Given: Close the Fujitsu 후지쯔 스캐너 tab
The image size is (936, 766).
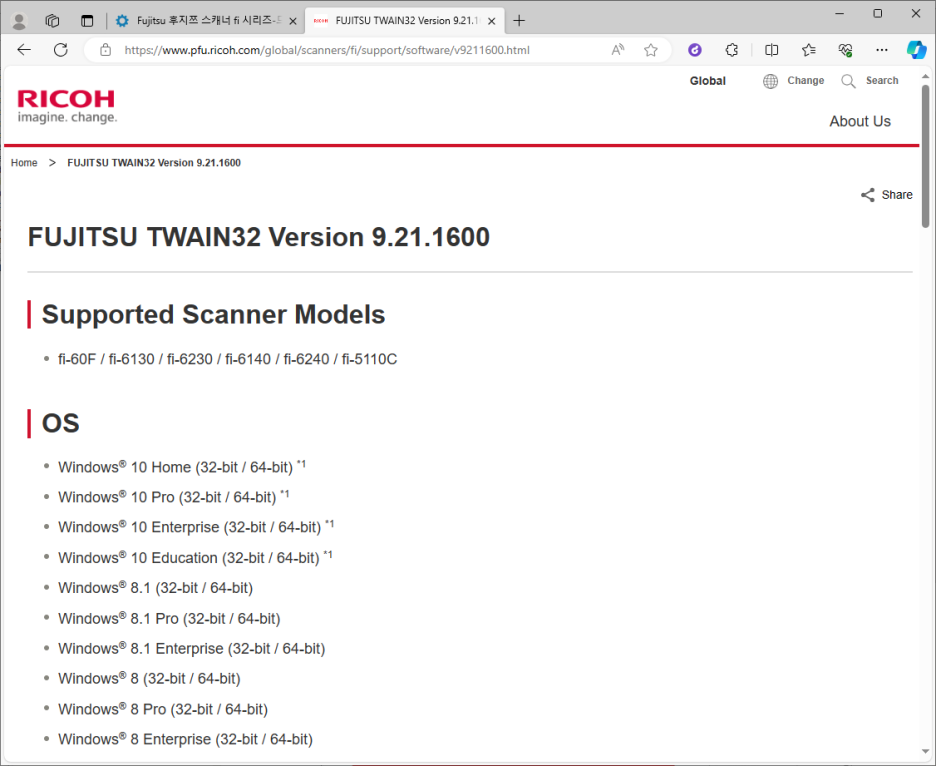Looking at the screenshot, I should click(293, 21).
